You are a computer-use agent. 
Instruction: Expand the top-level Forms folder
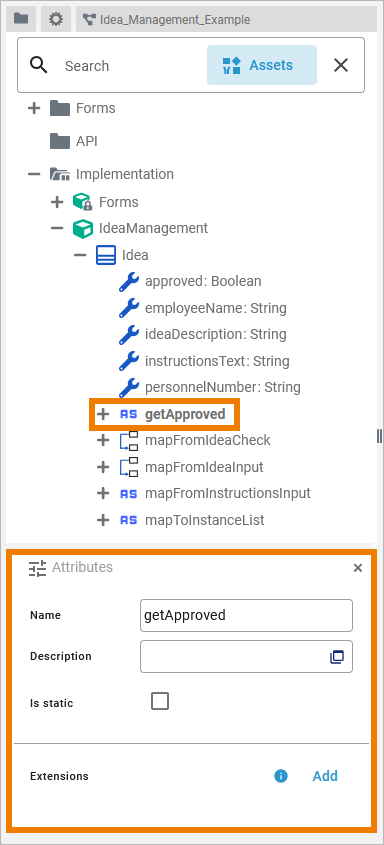(34, 108)
